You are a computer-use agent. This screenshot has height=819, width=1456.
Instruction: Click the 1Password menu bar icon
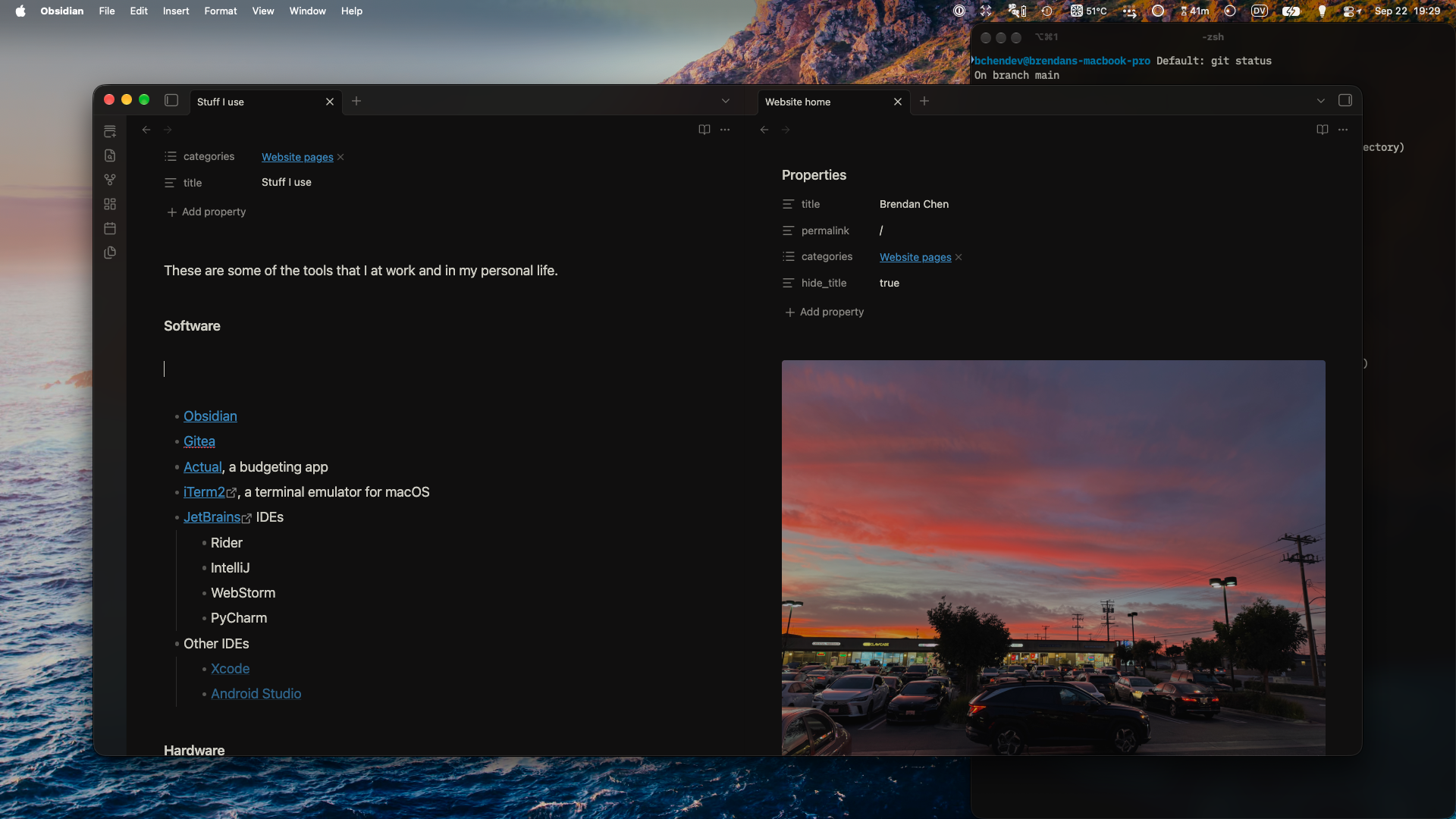tap(959, 11)
